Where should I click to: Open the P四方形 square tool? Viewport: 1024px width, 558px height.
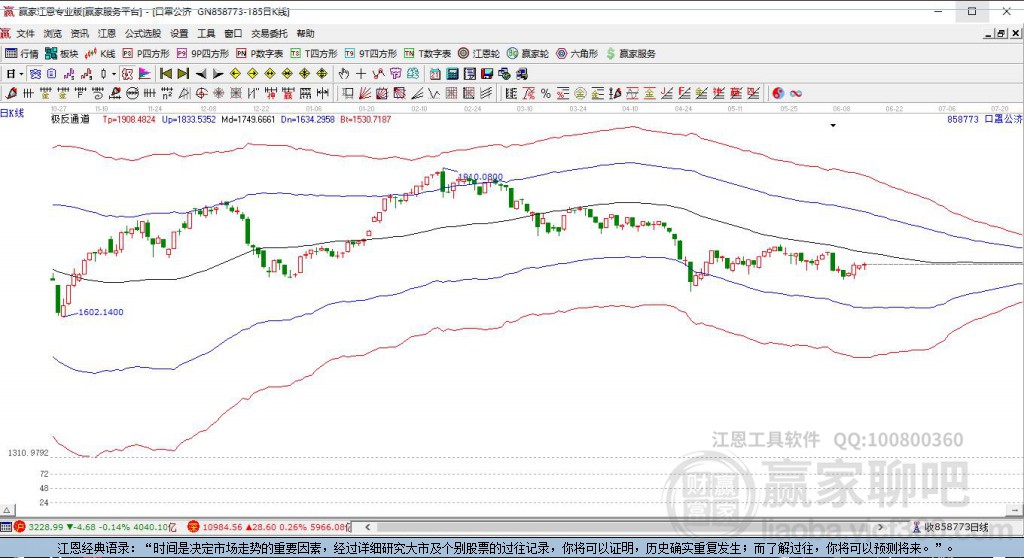pos(146,54)
